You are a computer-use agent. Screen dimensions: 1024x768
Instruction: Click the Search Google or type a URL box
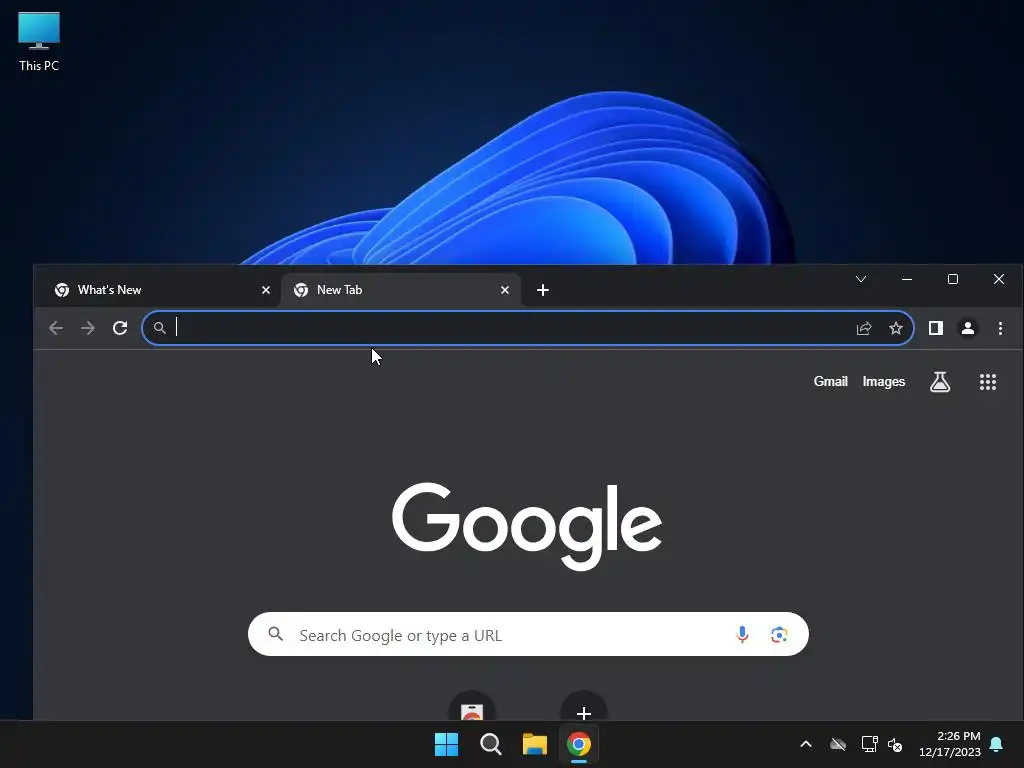(528, 634)
